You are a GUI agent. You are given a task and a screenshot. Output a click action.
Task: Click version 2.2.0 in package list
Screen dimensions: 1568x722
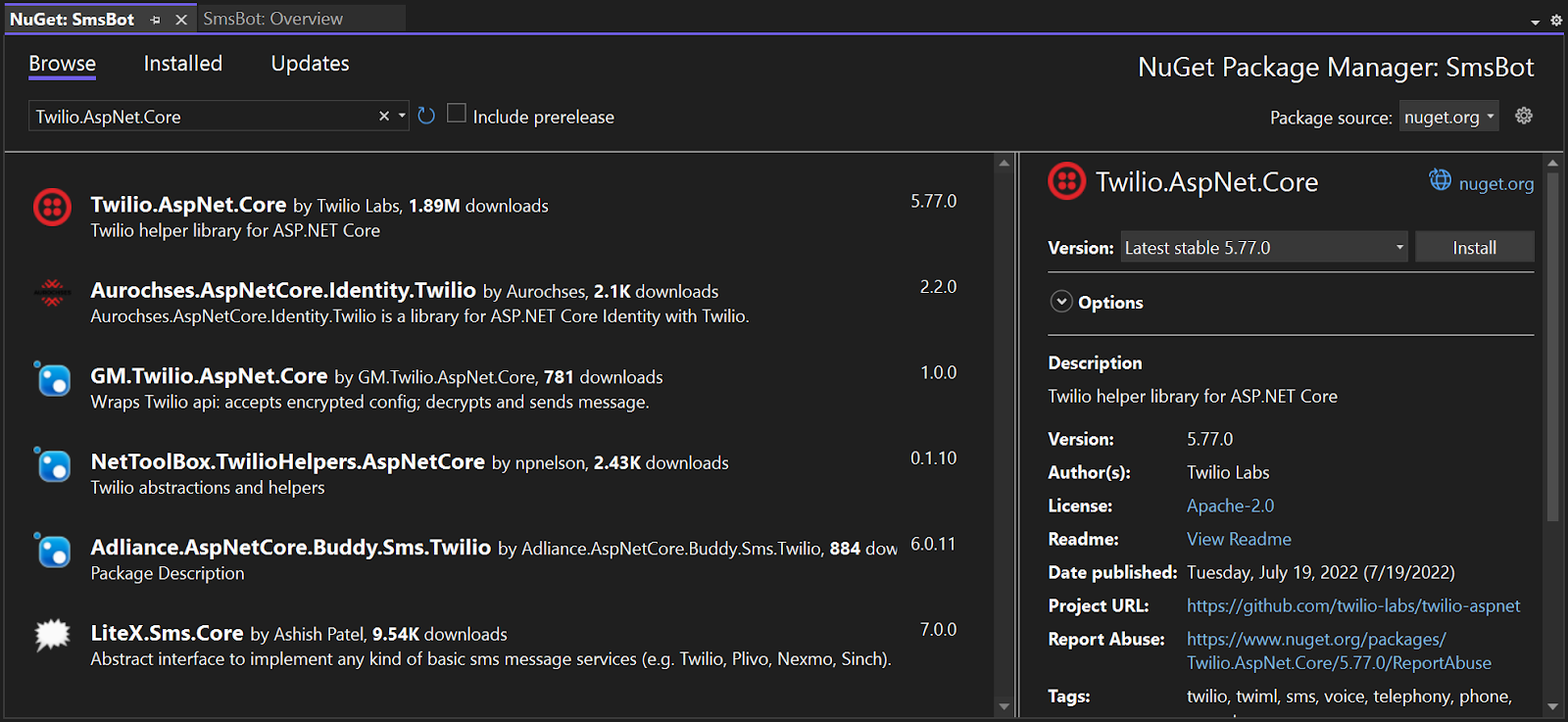[938, 287]
